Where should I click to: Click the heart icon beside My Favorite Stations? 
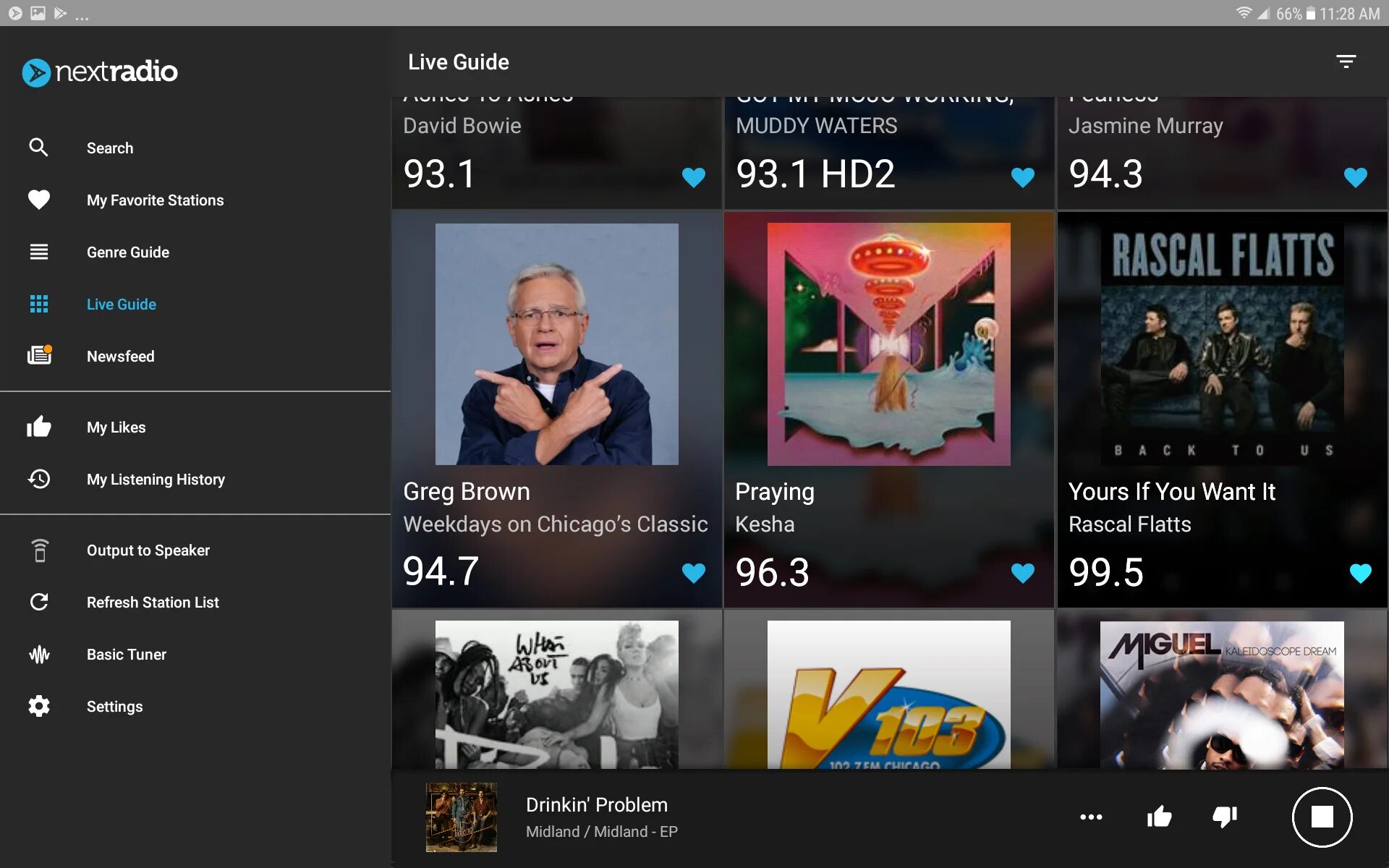tap(39, 200)
